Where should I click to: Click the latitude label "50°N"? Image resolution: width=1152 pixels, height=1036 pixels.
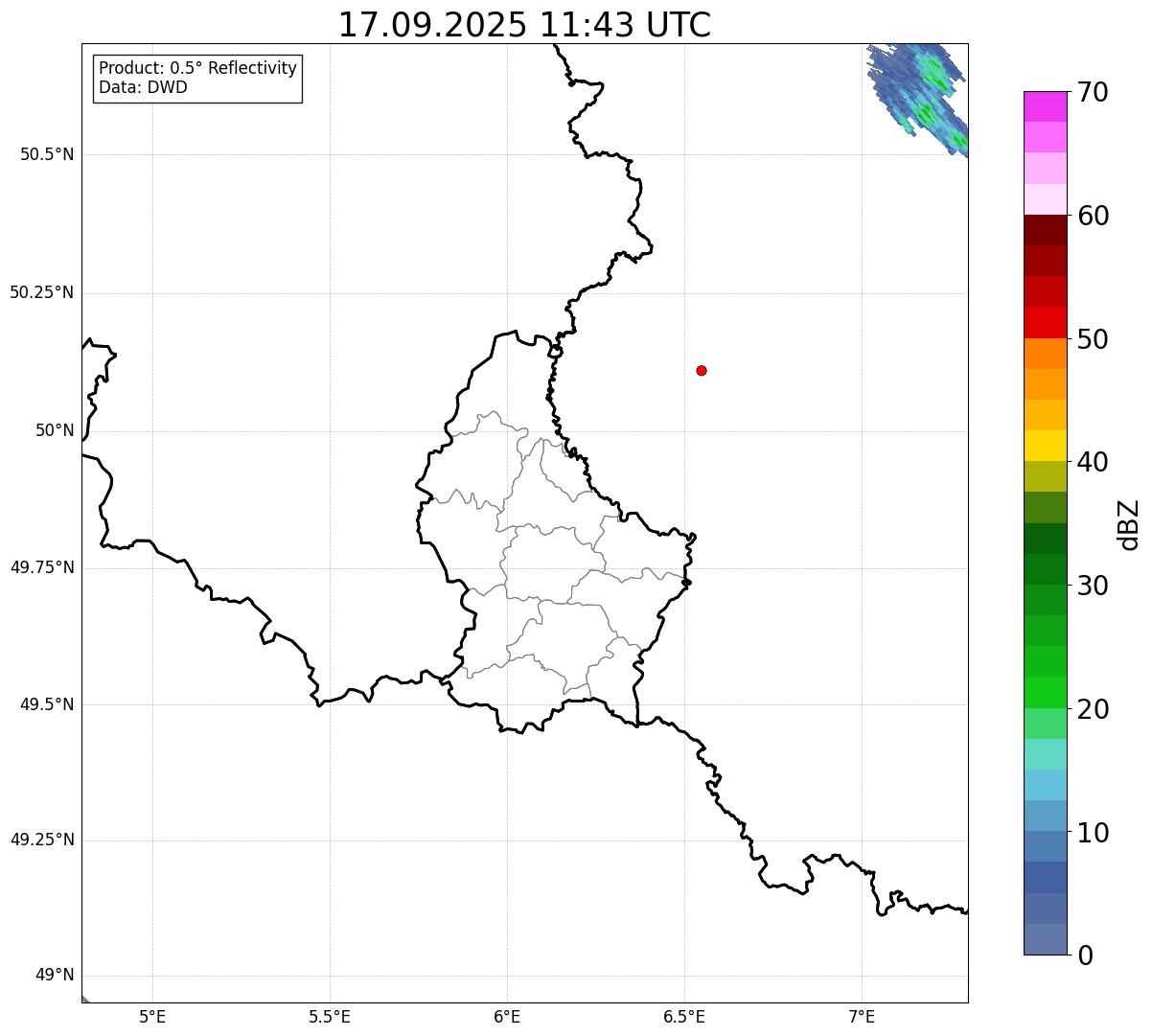coord(55,430)
